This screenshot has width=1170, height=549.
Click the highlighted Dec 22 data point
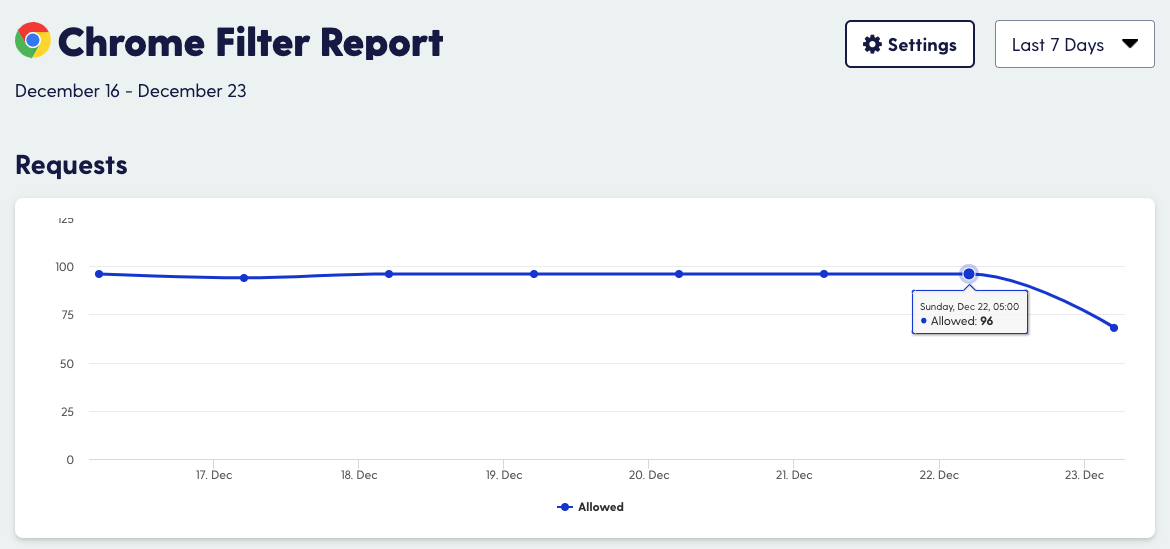click(x=969, y=274)
